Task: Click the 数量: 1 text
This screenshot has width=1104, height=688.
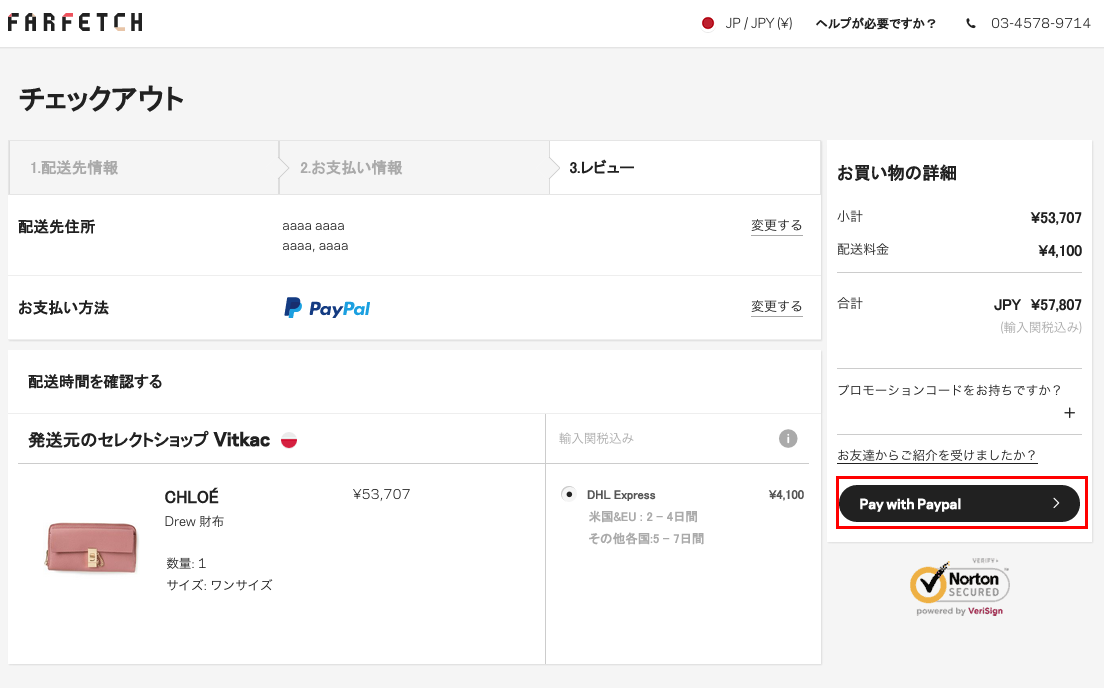Action: point(186,563)
